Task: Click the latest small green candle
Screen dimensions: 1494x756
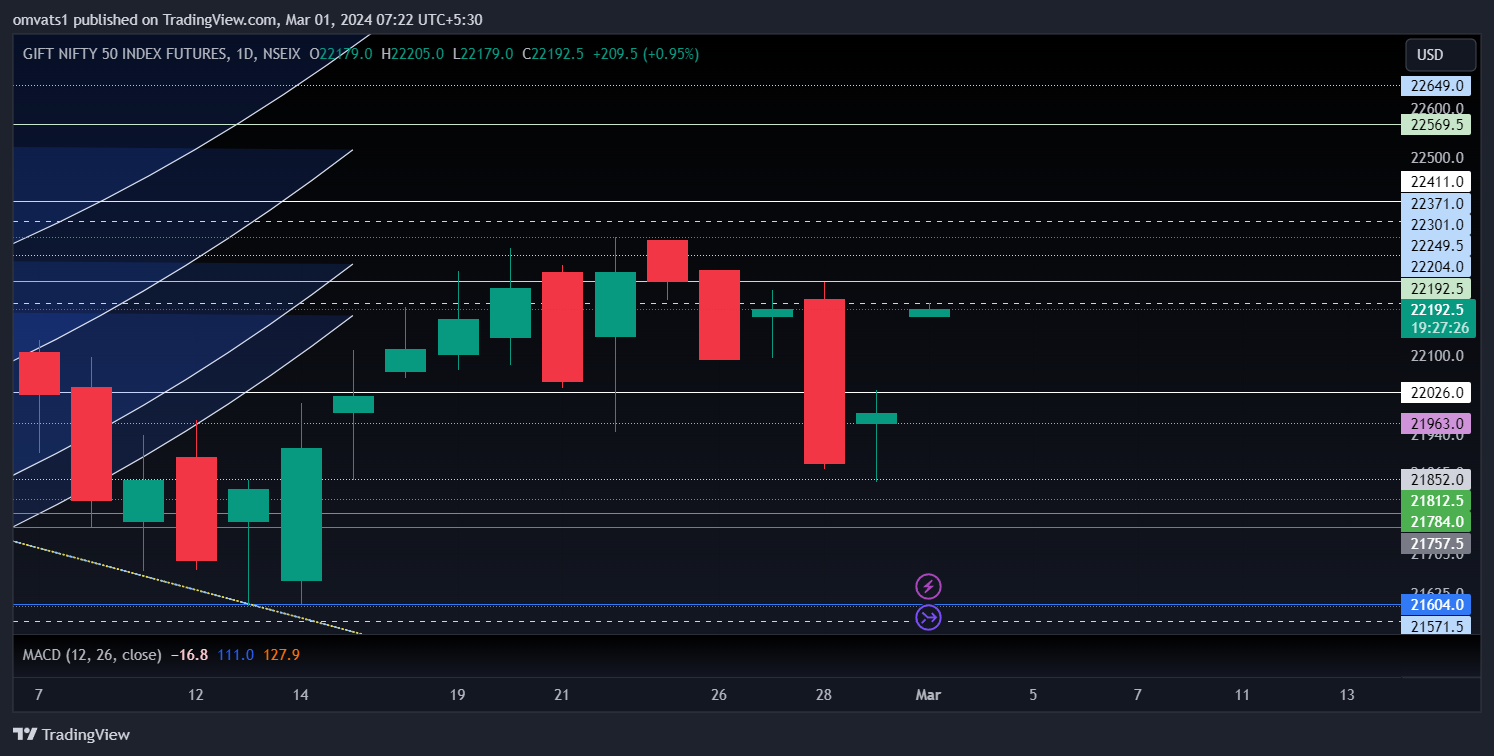Action: coord(929,313)
